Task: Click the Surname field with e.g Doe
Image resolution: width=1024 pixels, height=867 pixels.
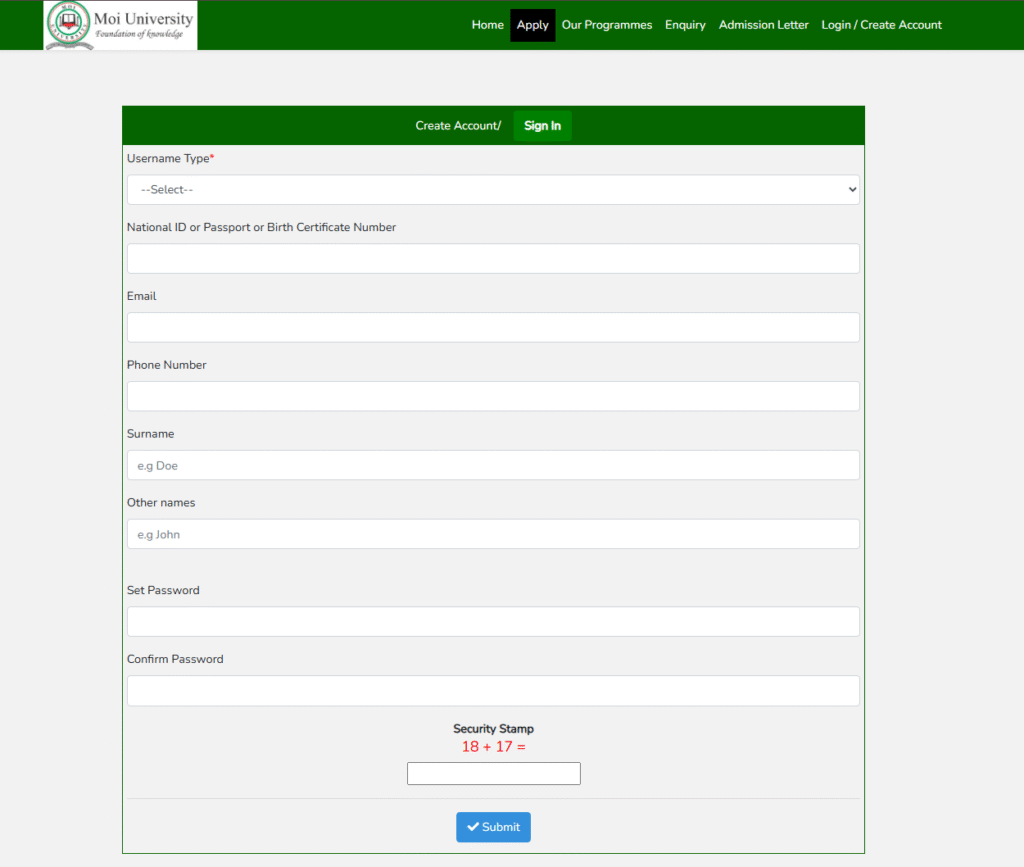Action: [493, 465]
